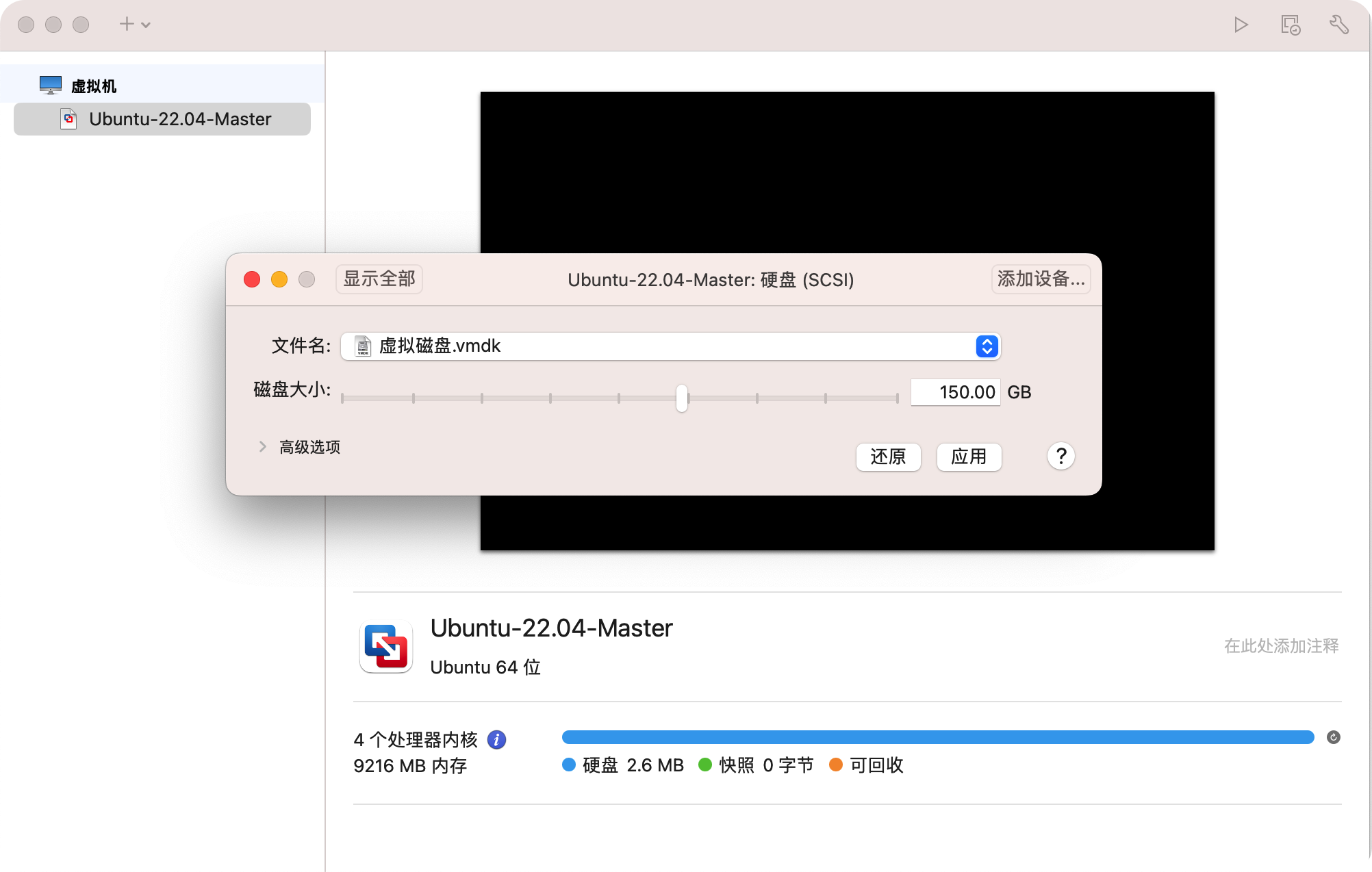Click 添加设备… to add a device
The image size is (1372, 872).
click(1040, 279)
